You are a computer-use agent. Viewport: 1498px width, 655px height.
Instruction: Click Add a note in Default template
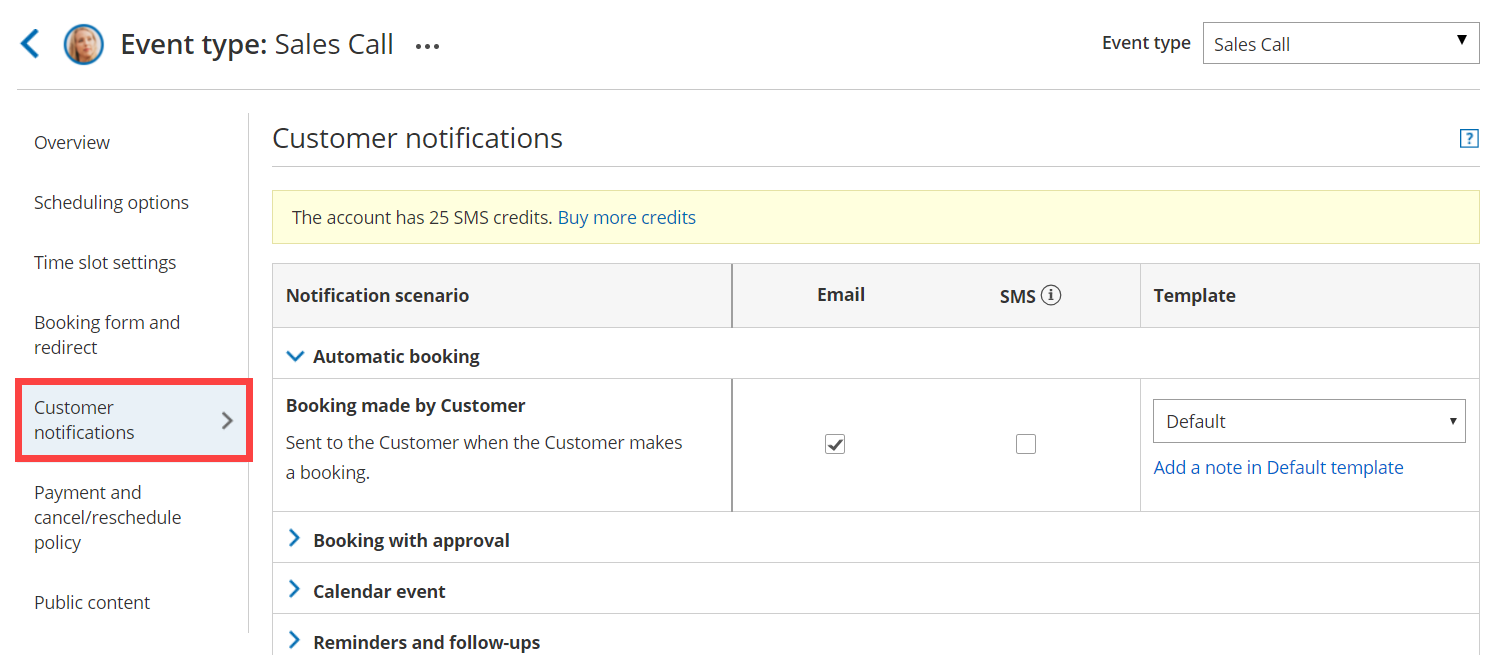click(1278, 467)
